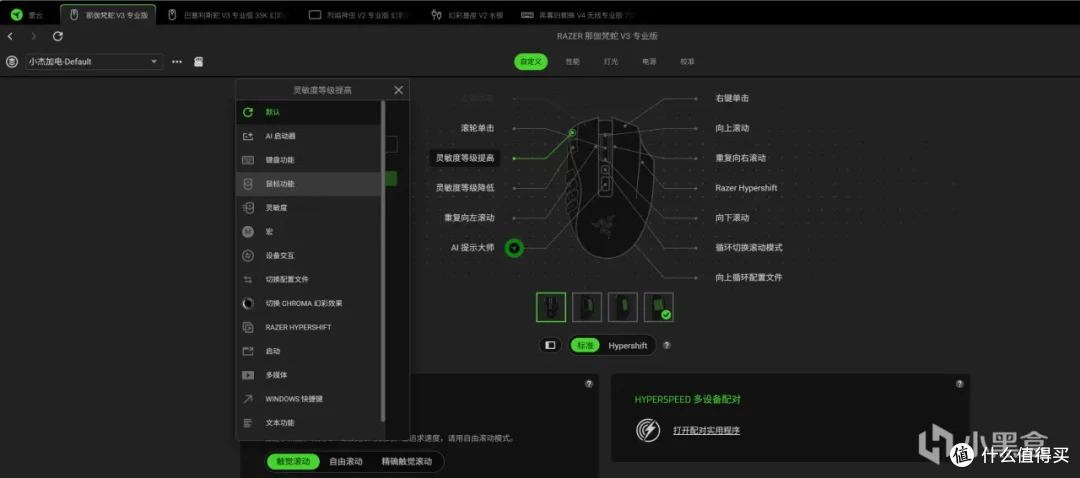Select 触觉滚动 scroll mode
Viewport: 1080px width, 478px height.
[x=293, y=461]
